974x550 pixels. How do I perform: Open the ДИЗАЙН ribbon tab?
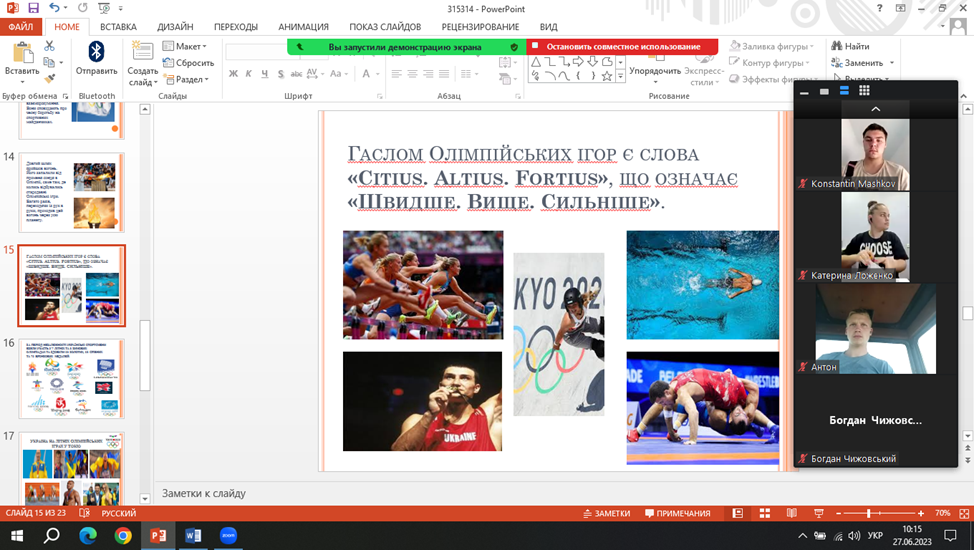pyautogui.click(x=175, y=27)
